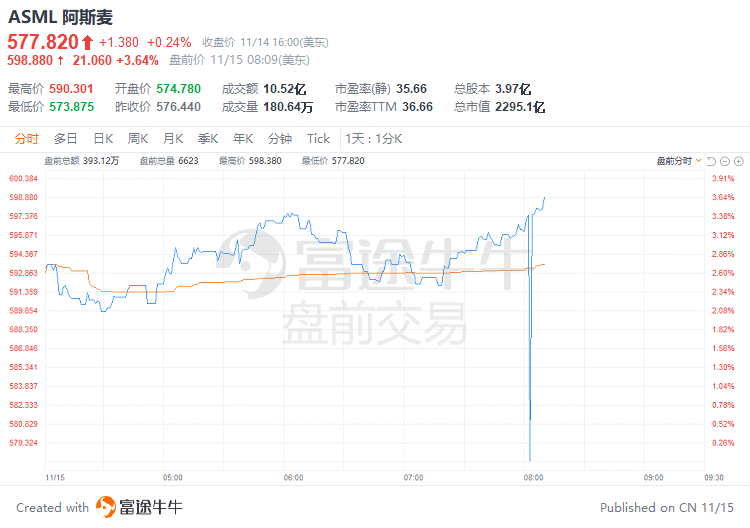
Task: Click the red up arrow beside 577.820
Action: coord(87,43)
